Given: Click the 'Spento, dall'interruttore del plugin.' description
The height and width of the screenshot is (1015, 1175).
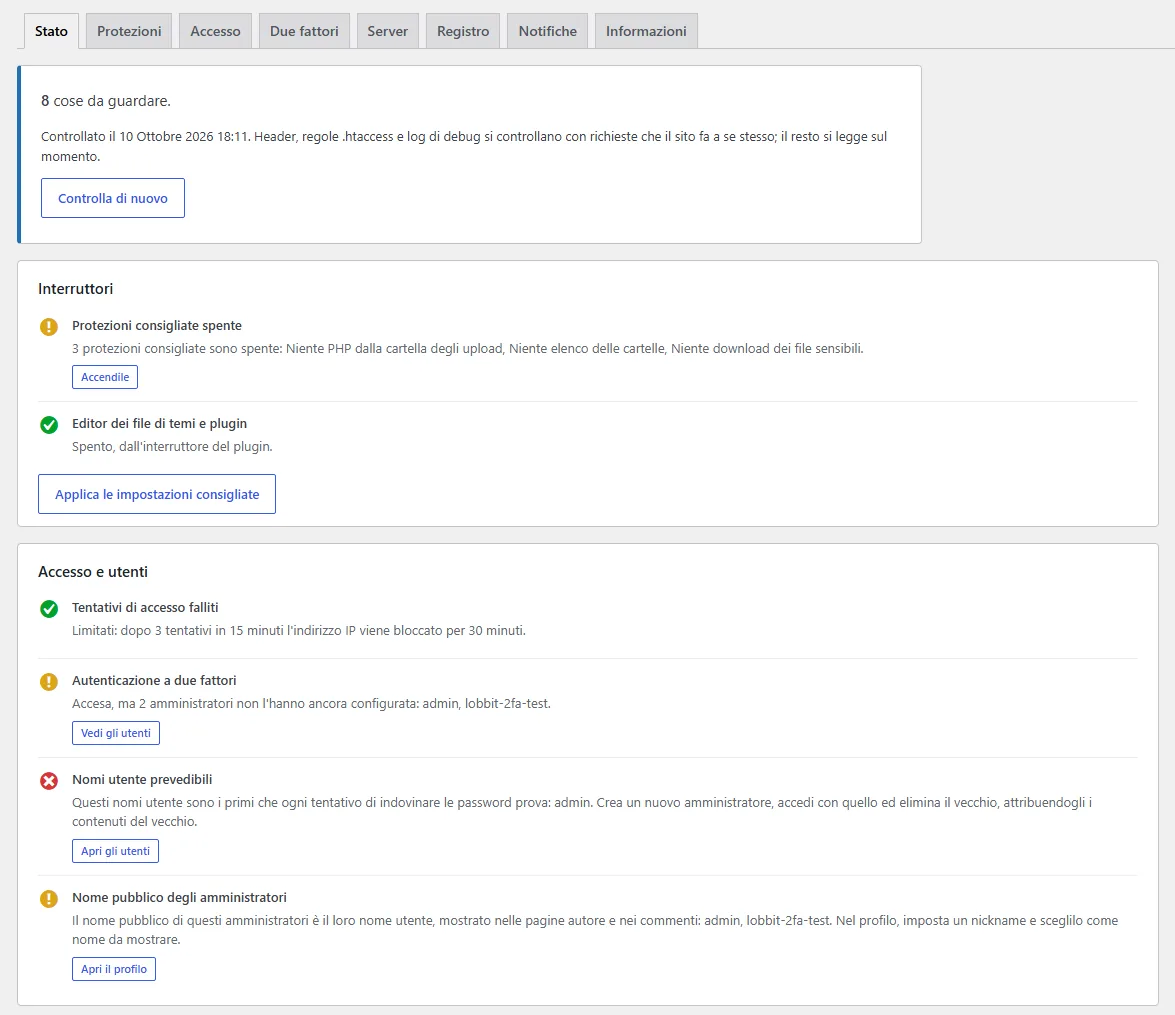Looking at the screenshot, I should pos(172,447).
